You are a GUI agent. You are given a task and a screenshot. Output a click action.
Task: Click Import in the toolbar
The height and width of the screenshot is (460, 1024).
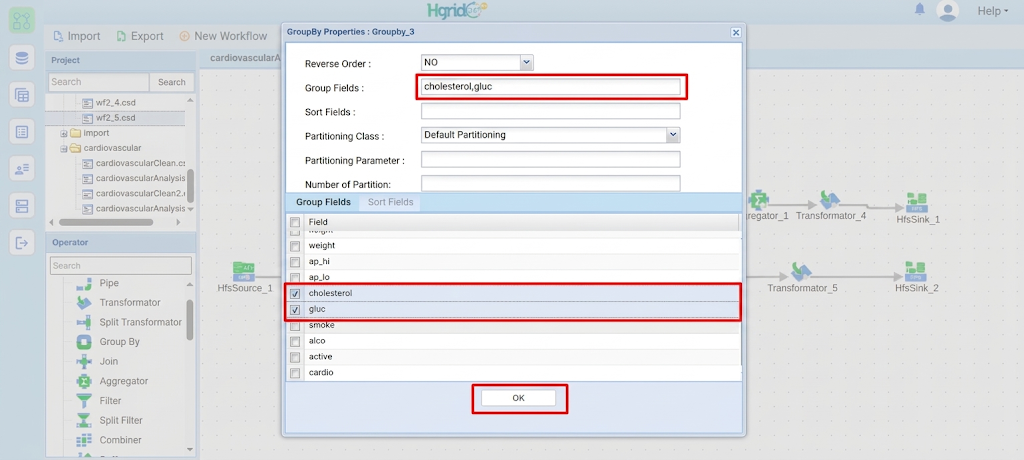pos(76,36)
